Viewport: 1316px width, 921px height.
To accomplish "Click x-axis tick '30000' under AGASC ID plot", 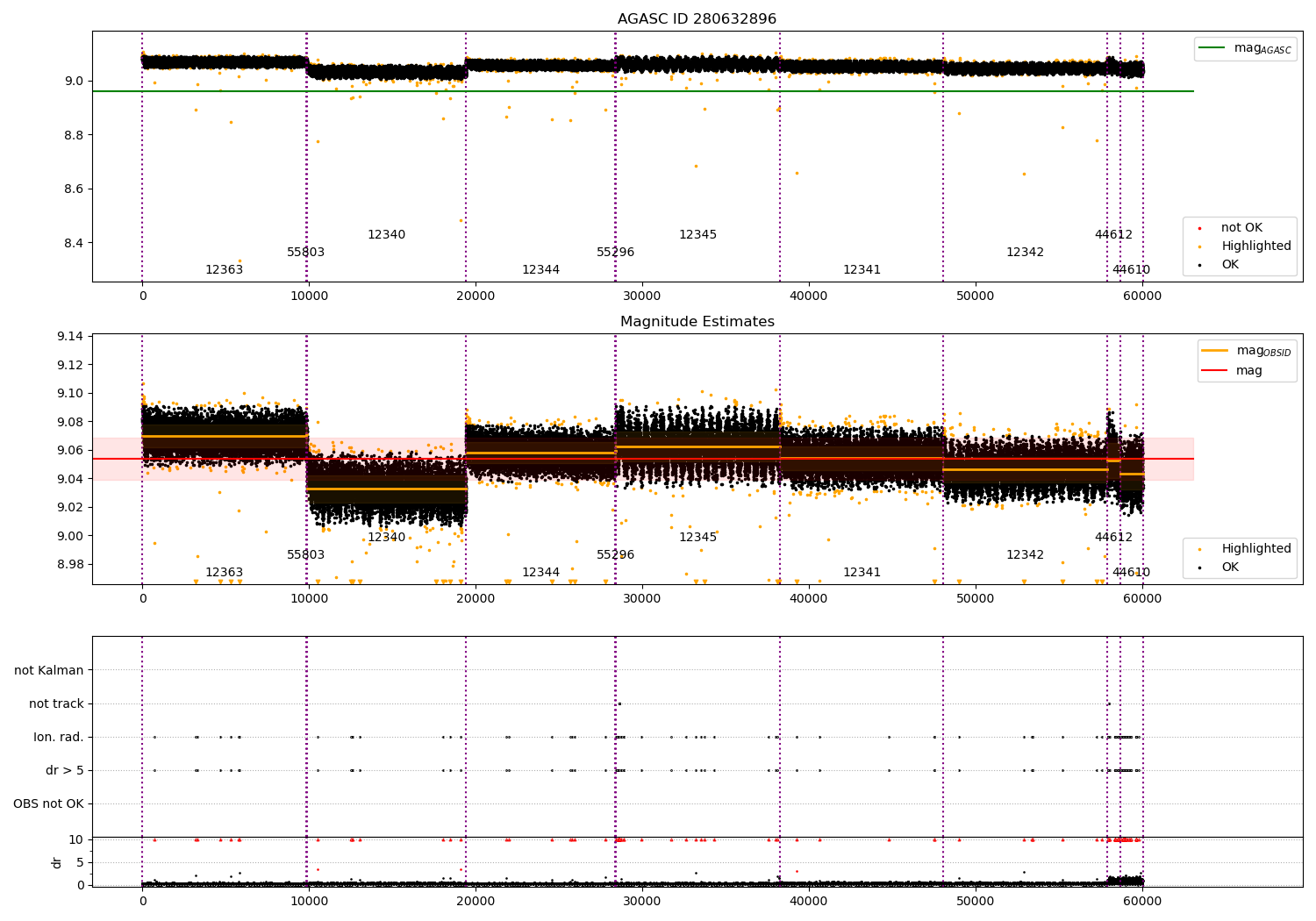I will [642, 296].
